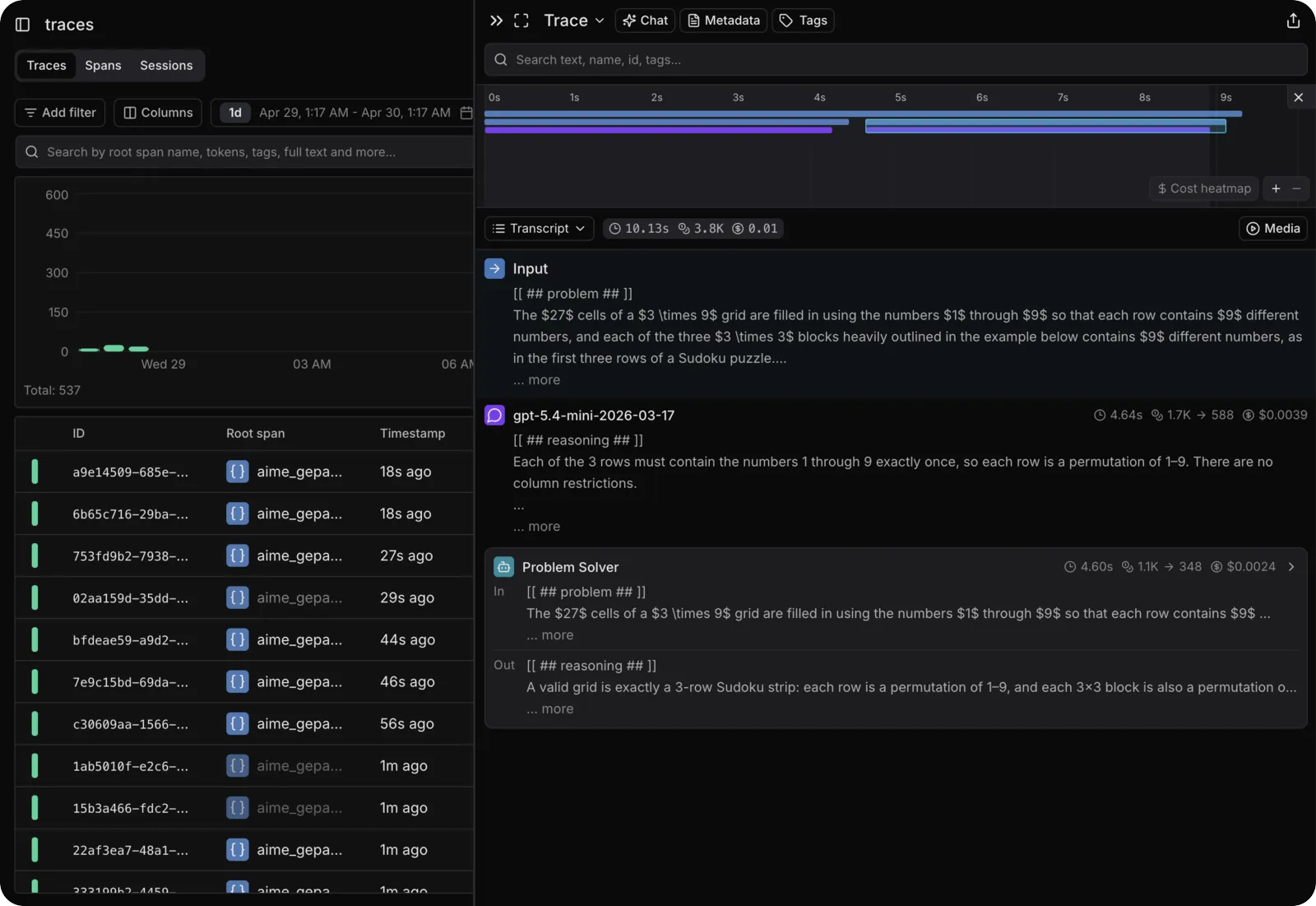Viewport: 1316px width, 906px height.
Task: Click span icon for trace 6b65c716-29ba
Action: tap(237, 513)
